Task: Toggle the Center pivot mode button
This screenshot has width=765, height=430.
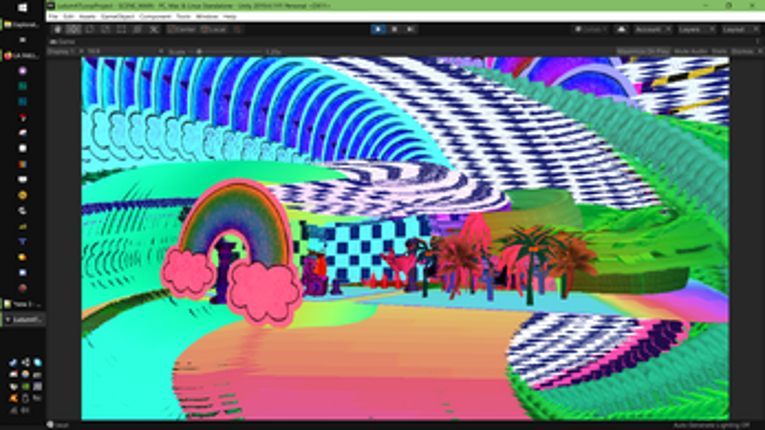Action: [x=181, y=29]
